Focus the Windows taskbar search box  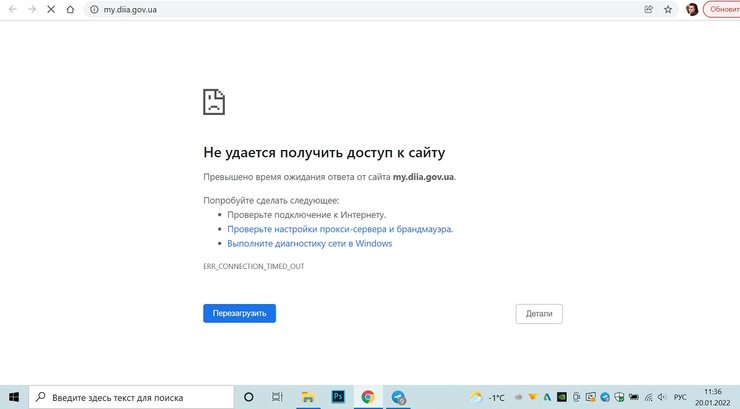pos(131,397)
